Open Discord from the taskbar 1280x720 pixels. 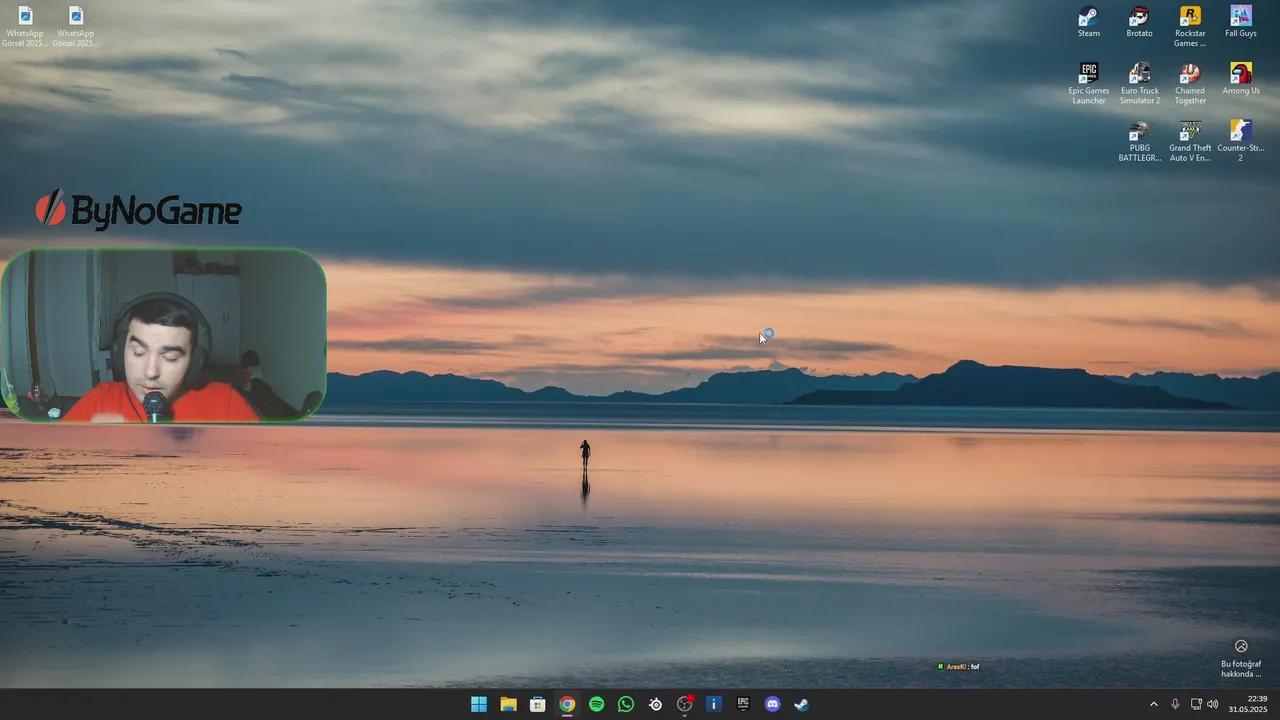click(x=772, y=704)
